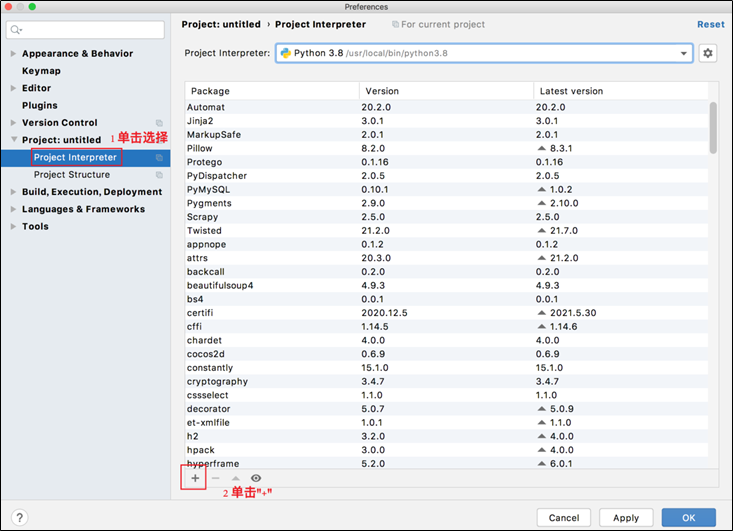This screenshot has width=733, height=531.
Task: Click the Cancel button
Action: click(x=564, y=517)
